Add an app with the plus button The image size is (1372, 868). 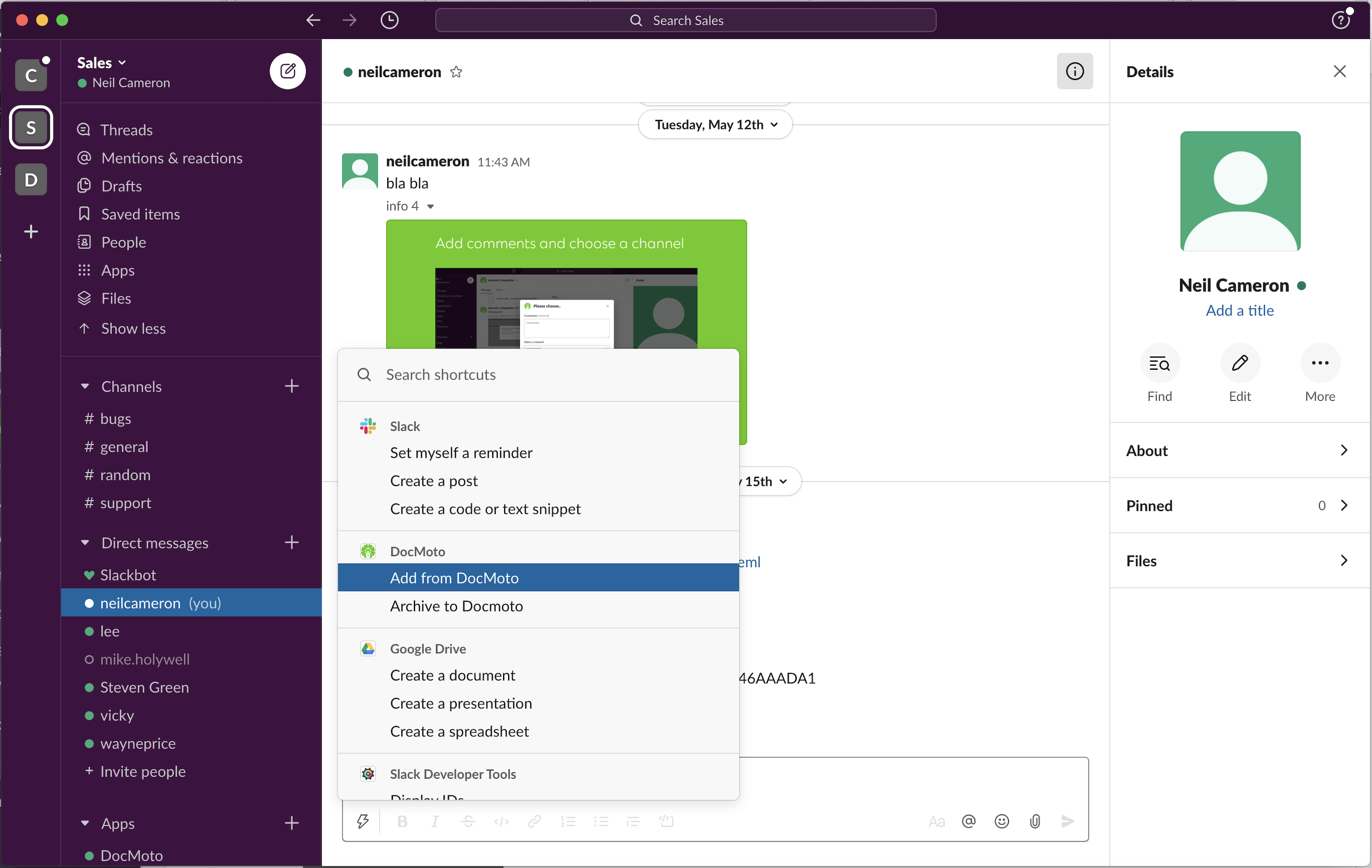pyautogui.click(x=292, y=823)
